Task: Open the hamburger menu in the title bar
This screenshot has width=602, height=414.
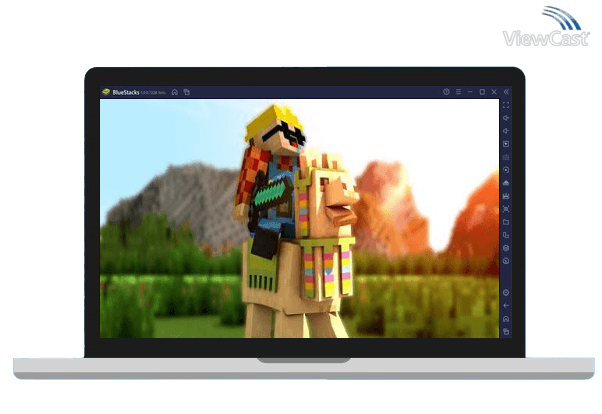Action: (458, 92)
